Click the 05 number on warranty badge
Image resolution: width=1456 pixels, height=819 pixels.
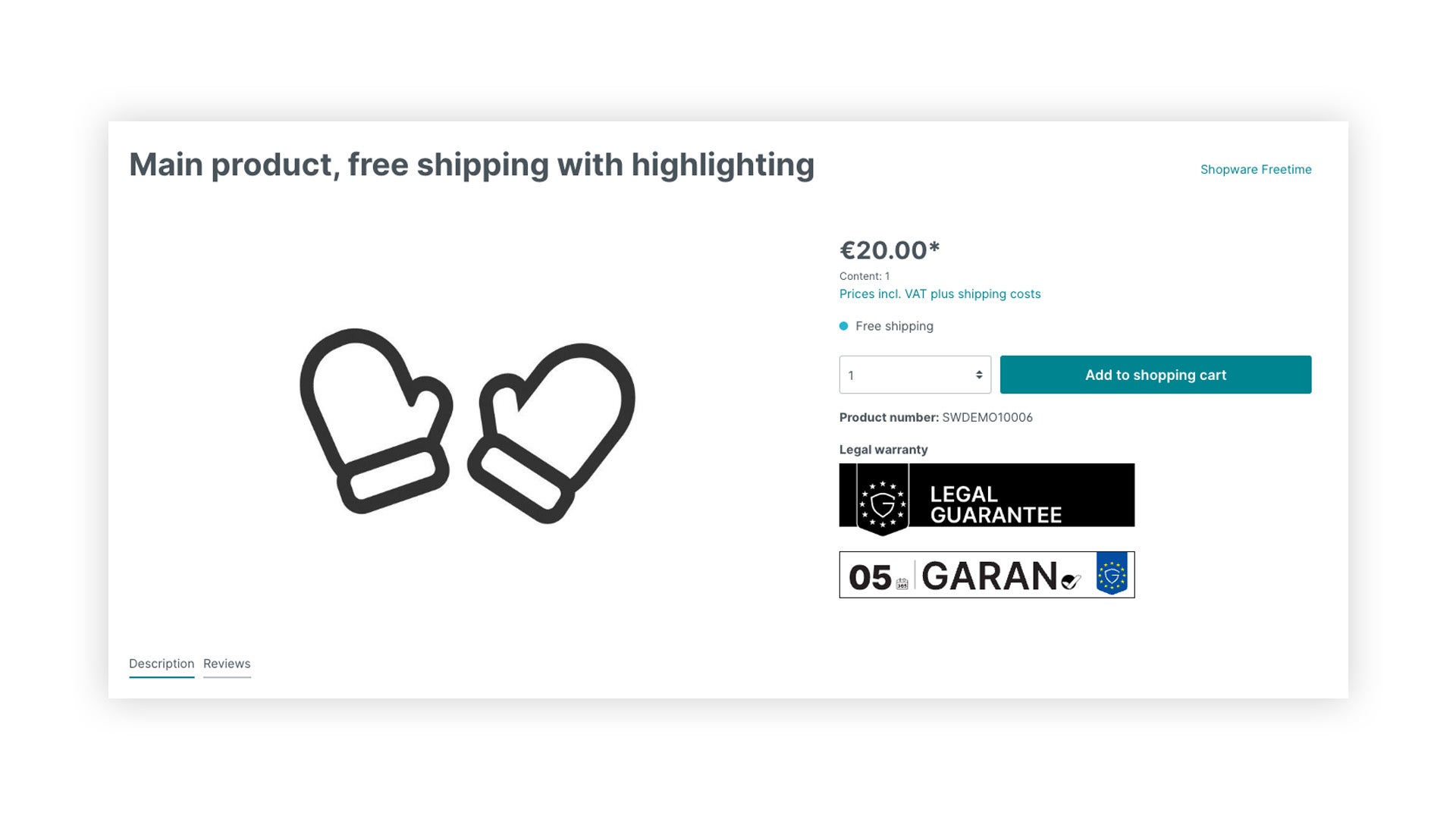(x=870, y=577)
